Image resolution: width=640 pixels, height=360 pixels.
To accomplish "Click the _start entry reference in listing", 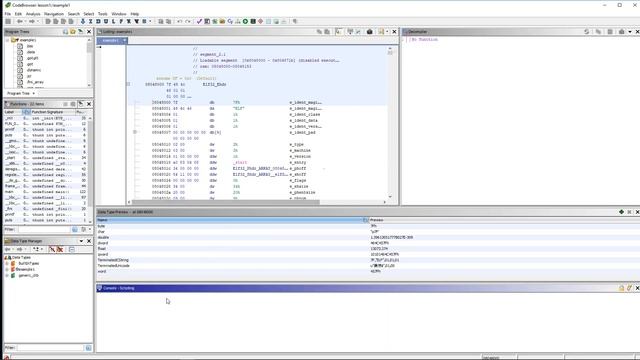I will point(240,162).
